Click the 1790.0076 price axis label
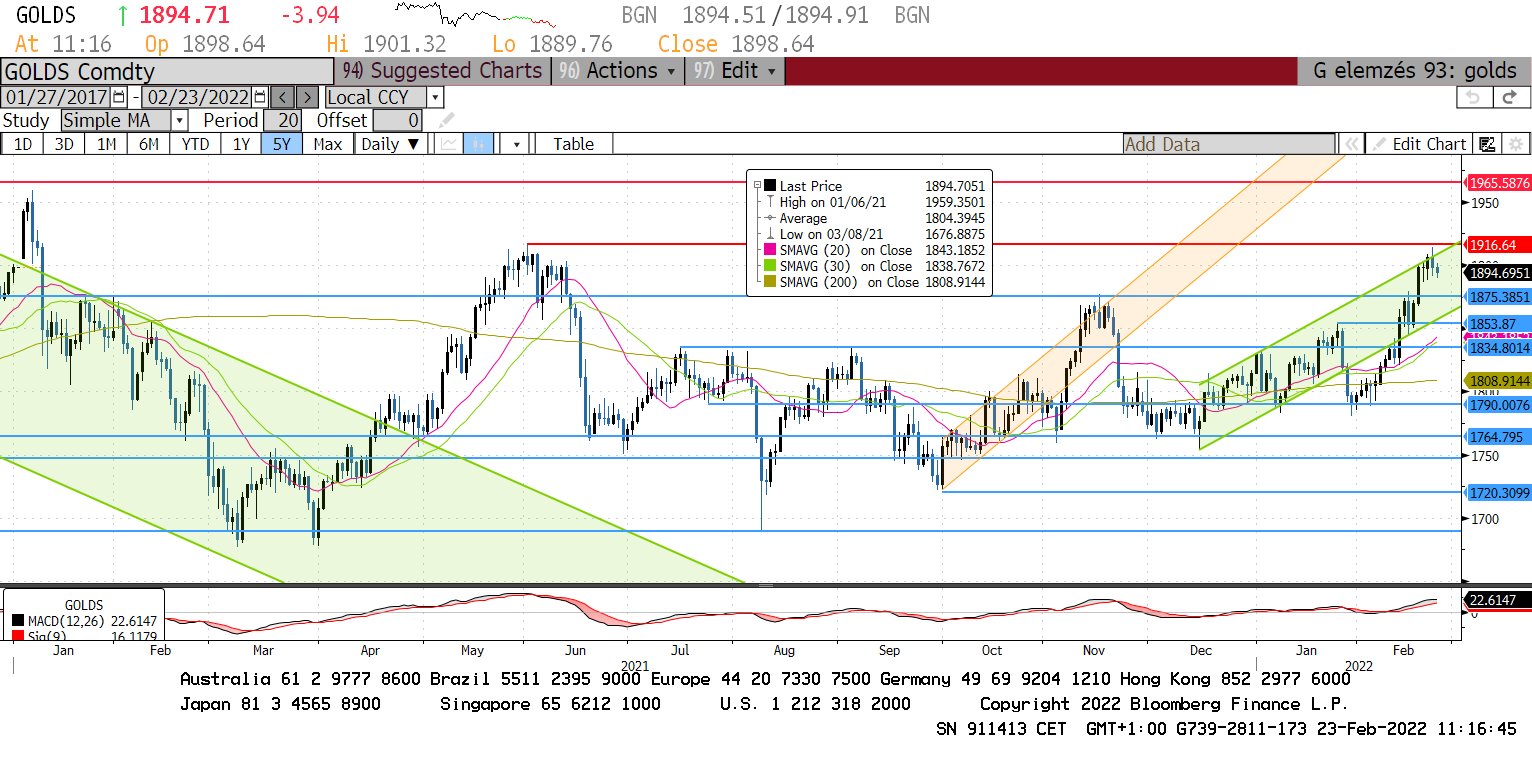Viewport: 1532px width, 758px height. pos(1498,404)
